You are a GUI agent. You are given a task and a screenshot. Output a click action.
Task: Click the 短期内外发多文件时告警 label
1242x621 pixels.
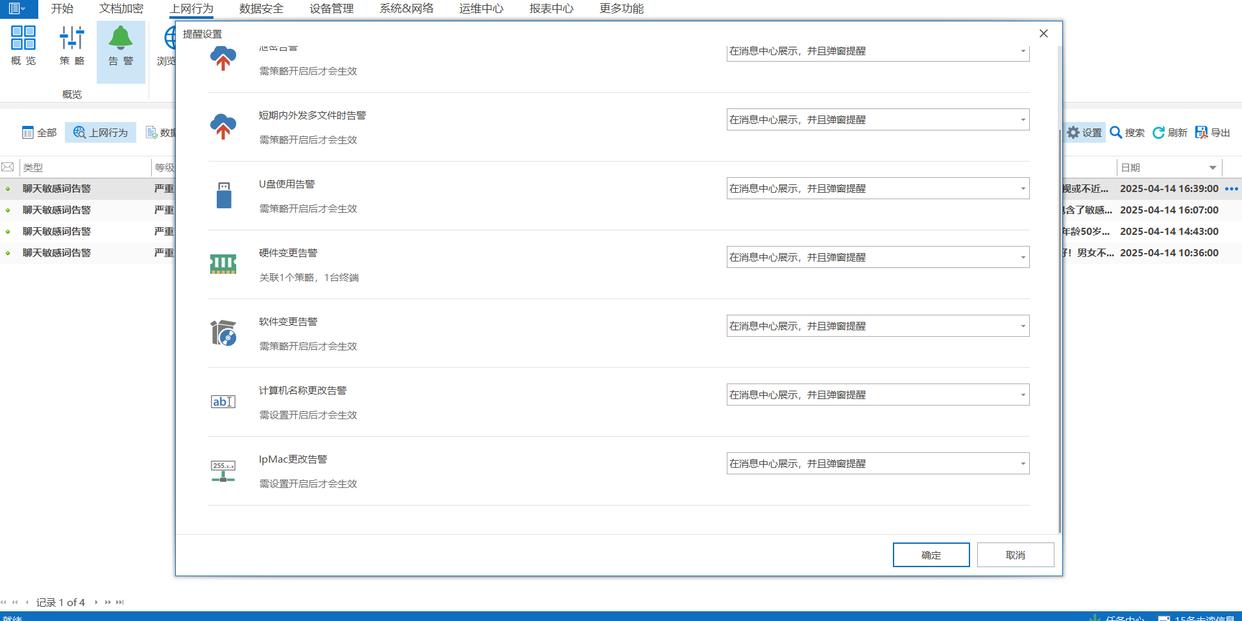312,115
